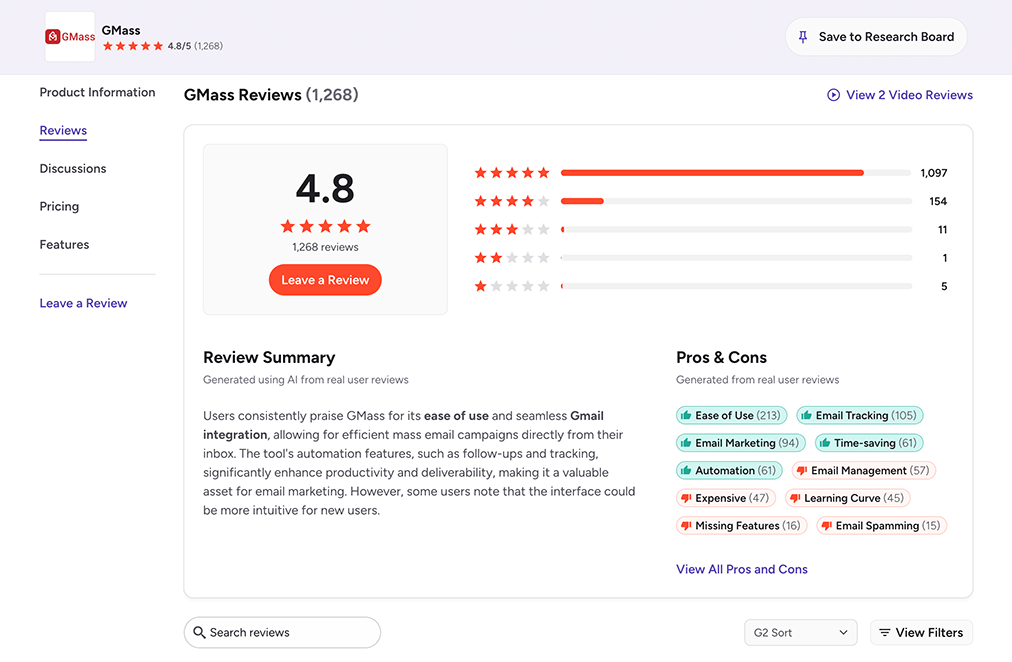
Task: Select the Reviews sidebar tab
Action: click(x=63, y=130)
